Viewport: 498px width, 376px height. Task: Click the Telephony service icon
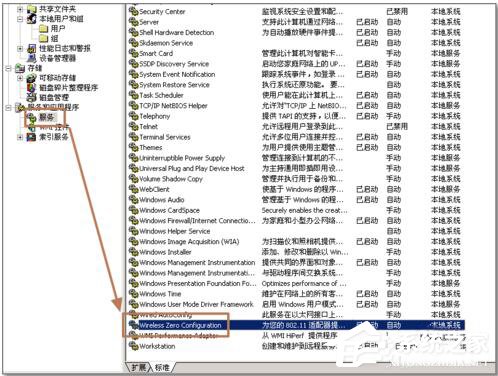(x=133, y=116)
